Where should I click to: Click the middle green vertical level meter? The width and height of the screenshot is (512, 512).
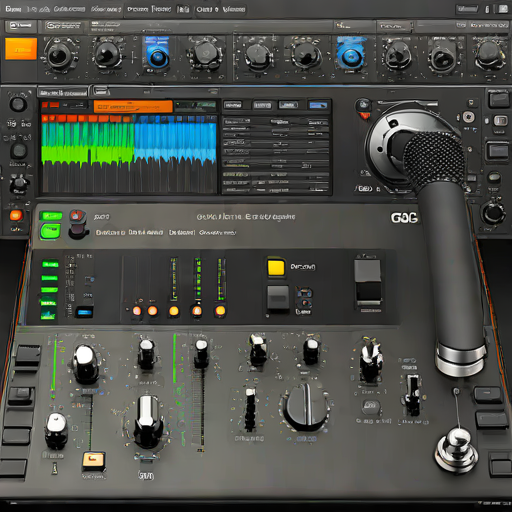198,279
